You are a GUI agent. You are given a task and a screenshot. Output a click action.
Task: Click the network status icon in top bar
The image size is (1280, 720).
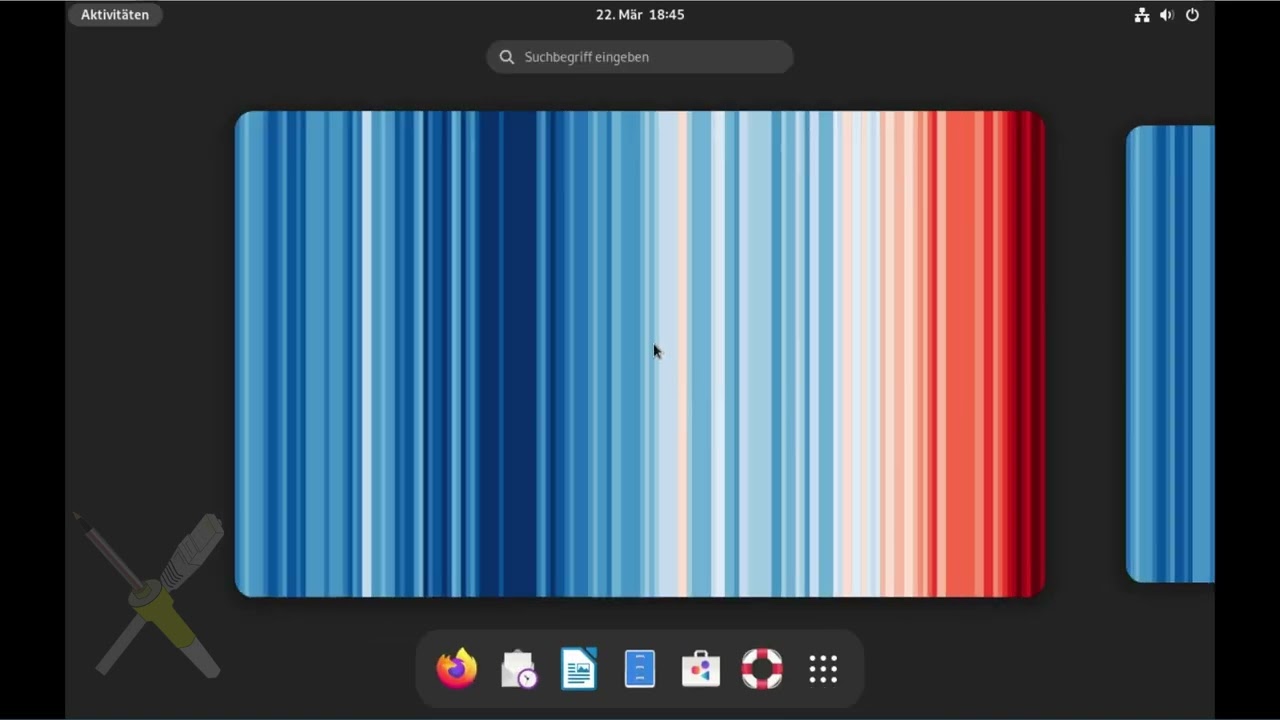pos(1142,15)
